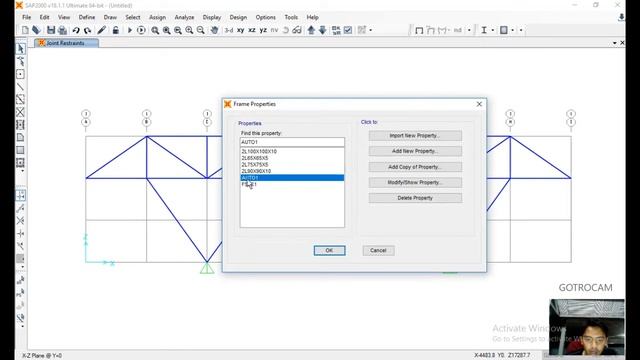Click Modify/Show Property button
The width and height of the screenshot is (640, 360).
click(x=415, y=182)
